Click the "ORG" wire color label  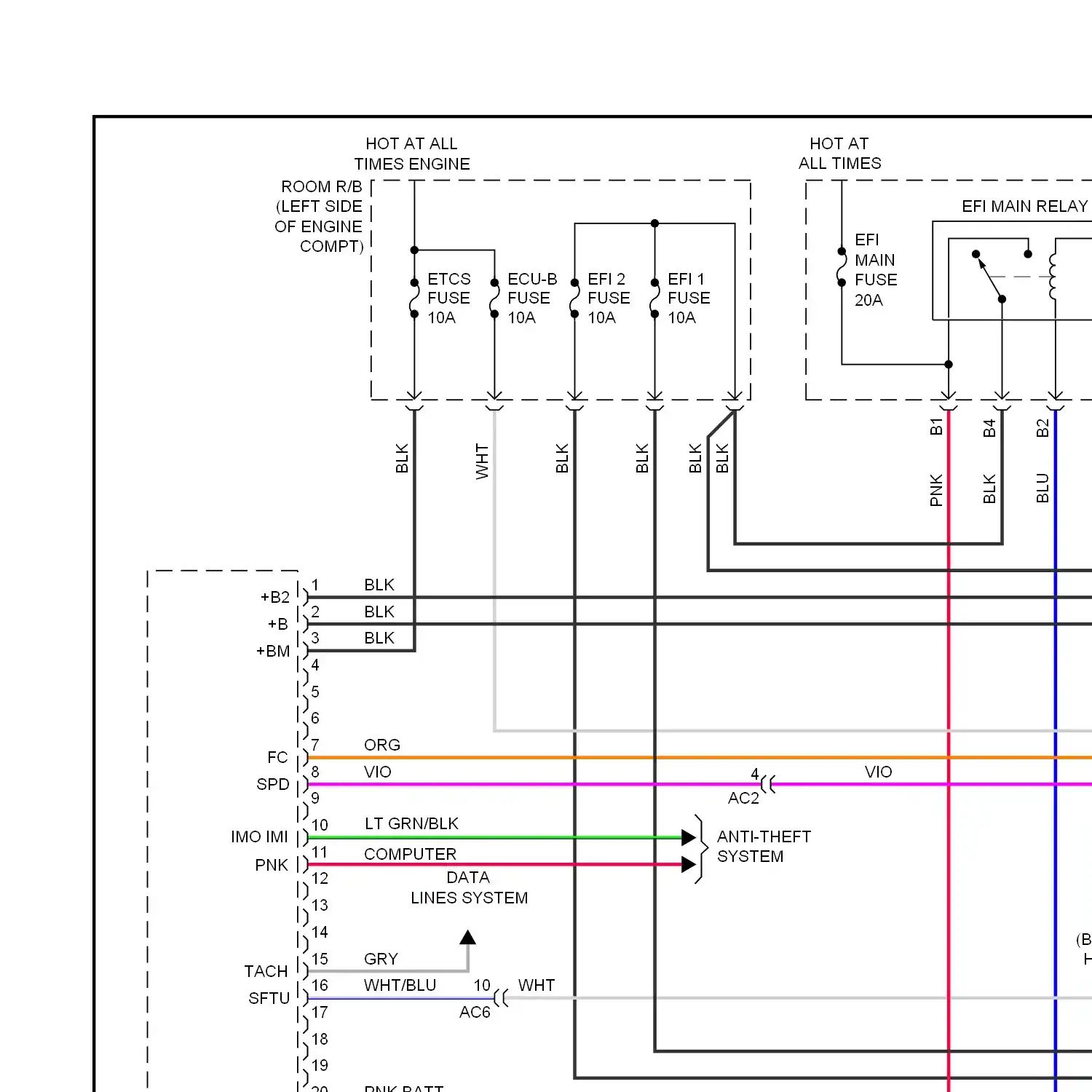[x=382, y=745]
